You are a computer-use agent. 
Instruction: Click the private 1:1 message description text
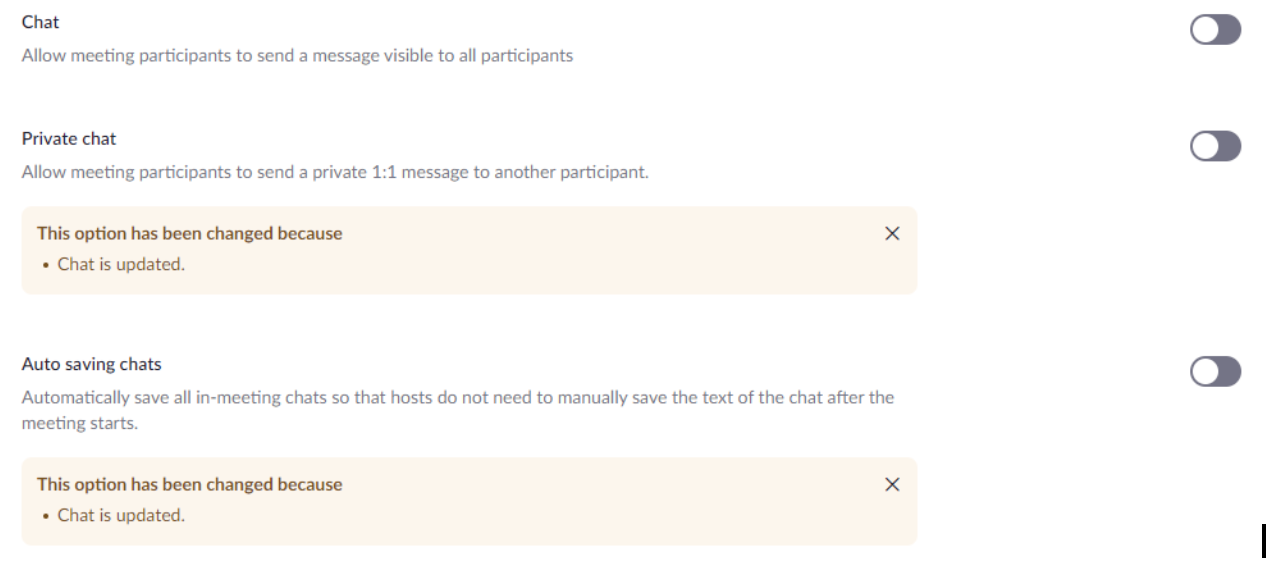tap(335, 173)
